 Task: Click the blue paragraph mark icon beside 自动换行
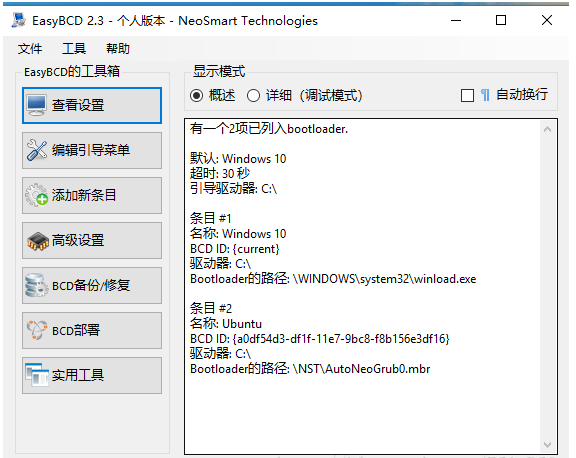coord(485,95)
